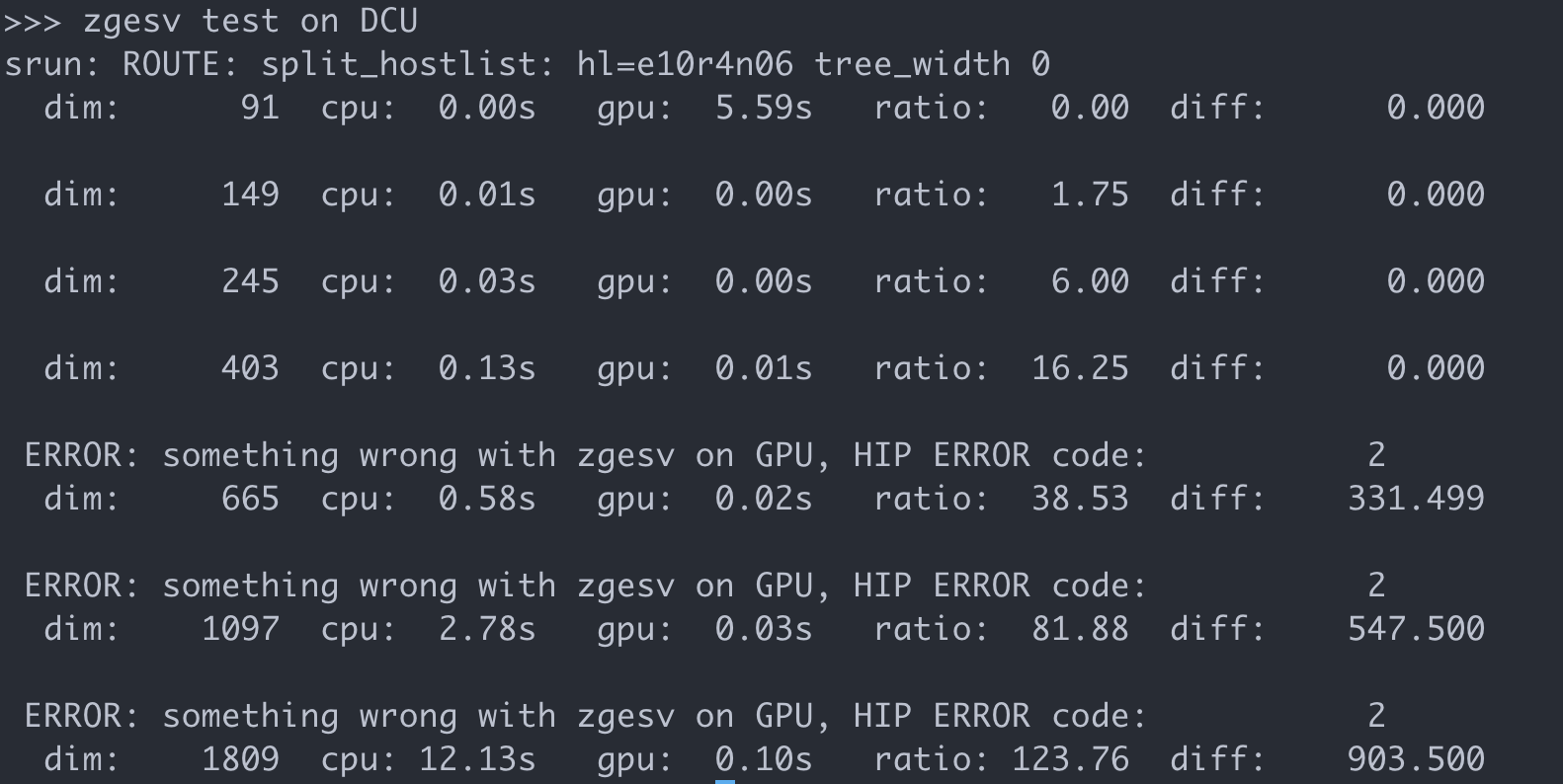Click the tree_width 0 text
The image size is (1563, 784).
932,64
